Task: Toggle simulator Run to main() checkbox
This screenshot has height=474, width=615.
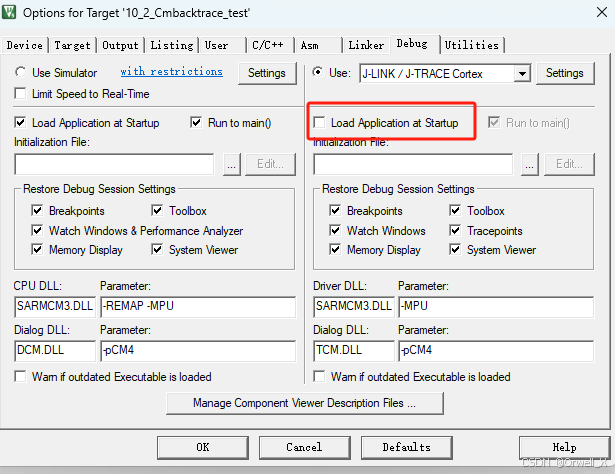Action: tap(196, 122)
